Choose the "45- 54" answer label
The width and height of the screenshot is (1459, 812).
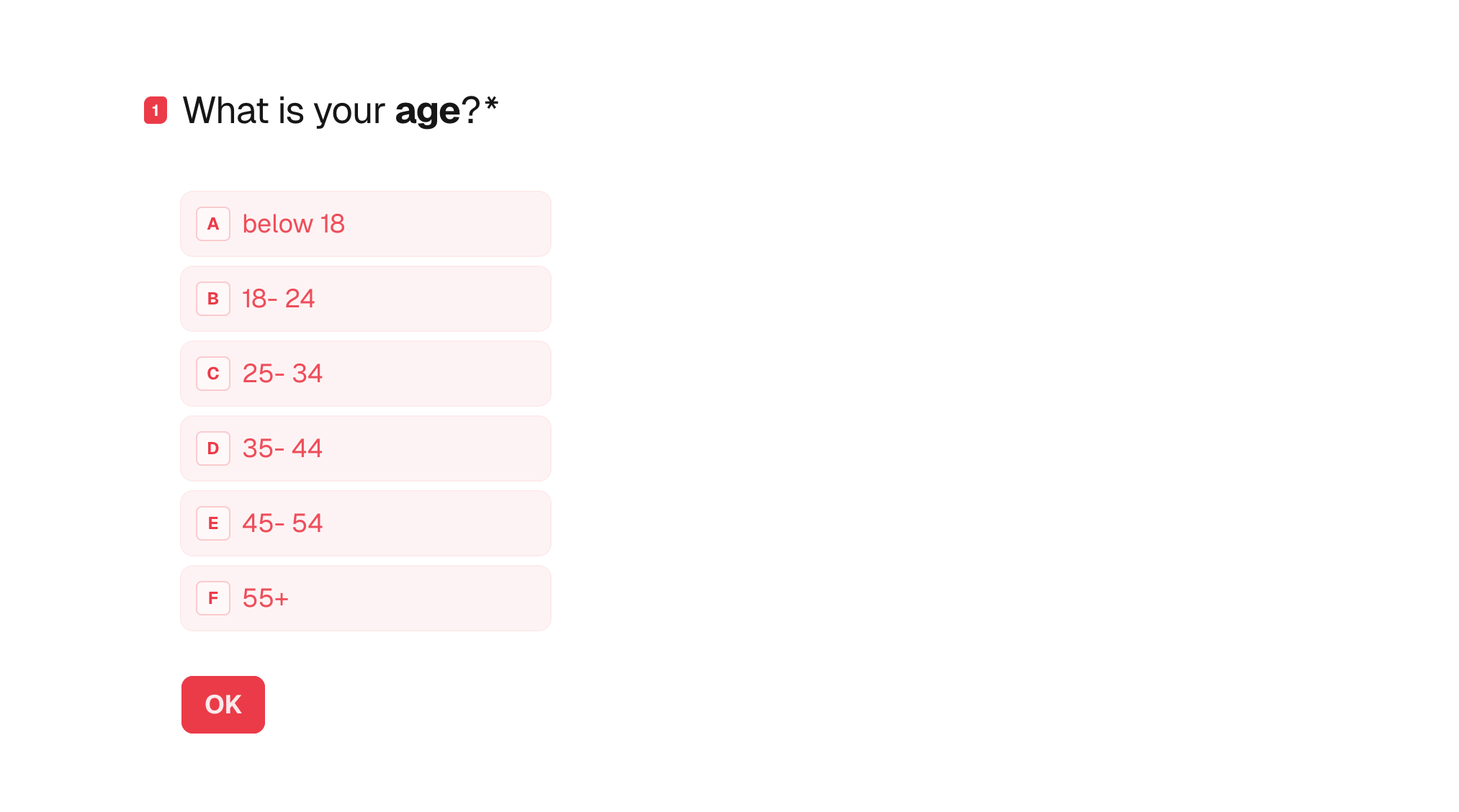click(x=282, y=523)
